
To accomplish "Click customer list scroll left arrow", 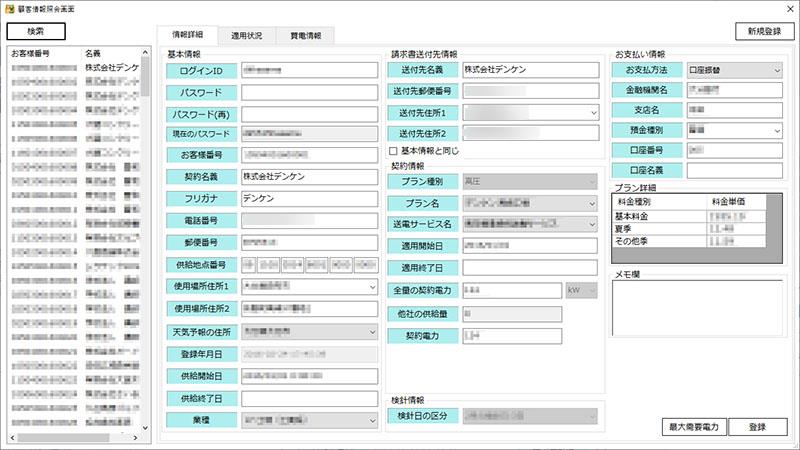I will point(13,438).
